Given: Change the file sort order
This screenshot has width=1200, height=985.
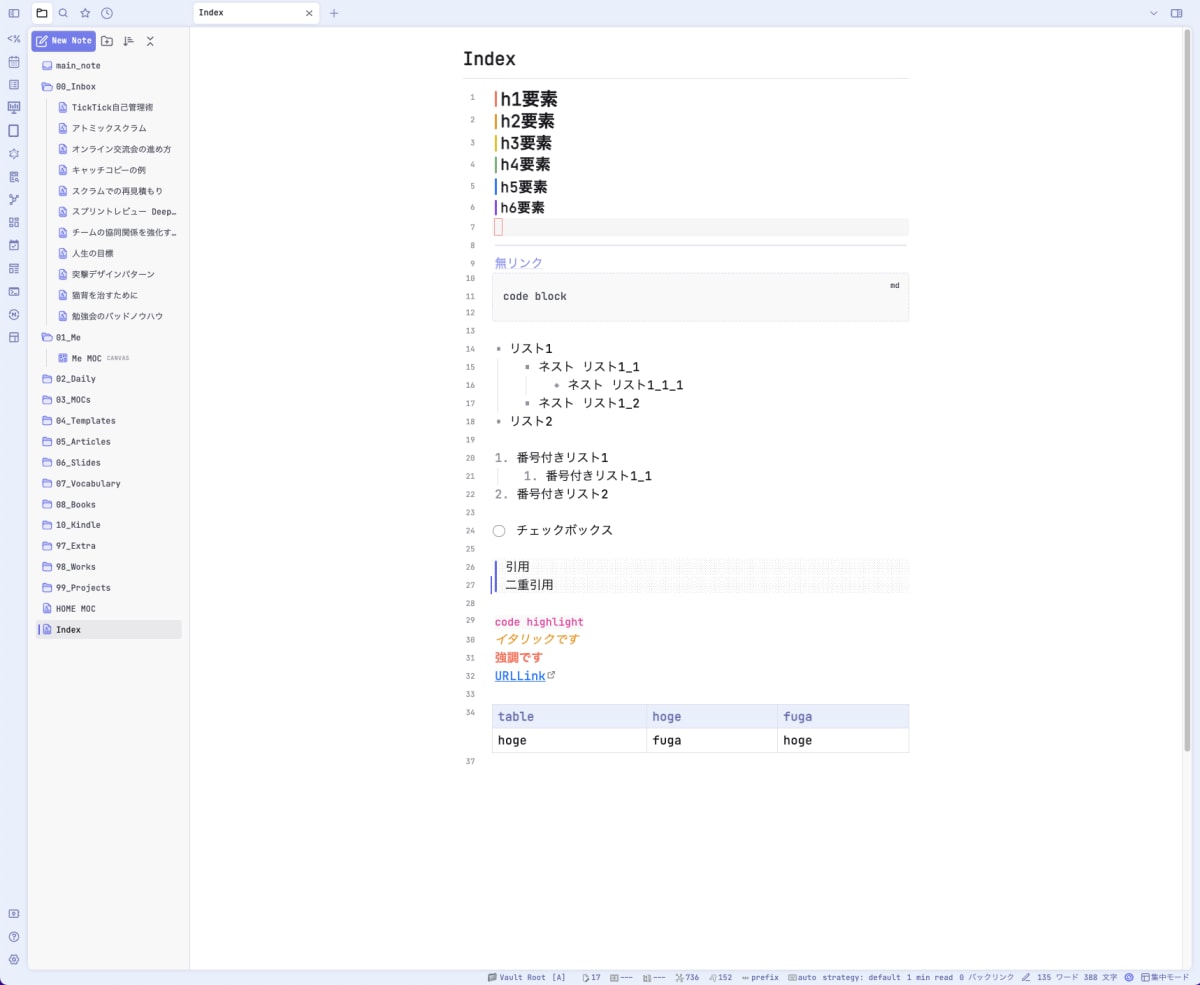Looking at the screenshot, I should pos(128,41).
